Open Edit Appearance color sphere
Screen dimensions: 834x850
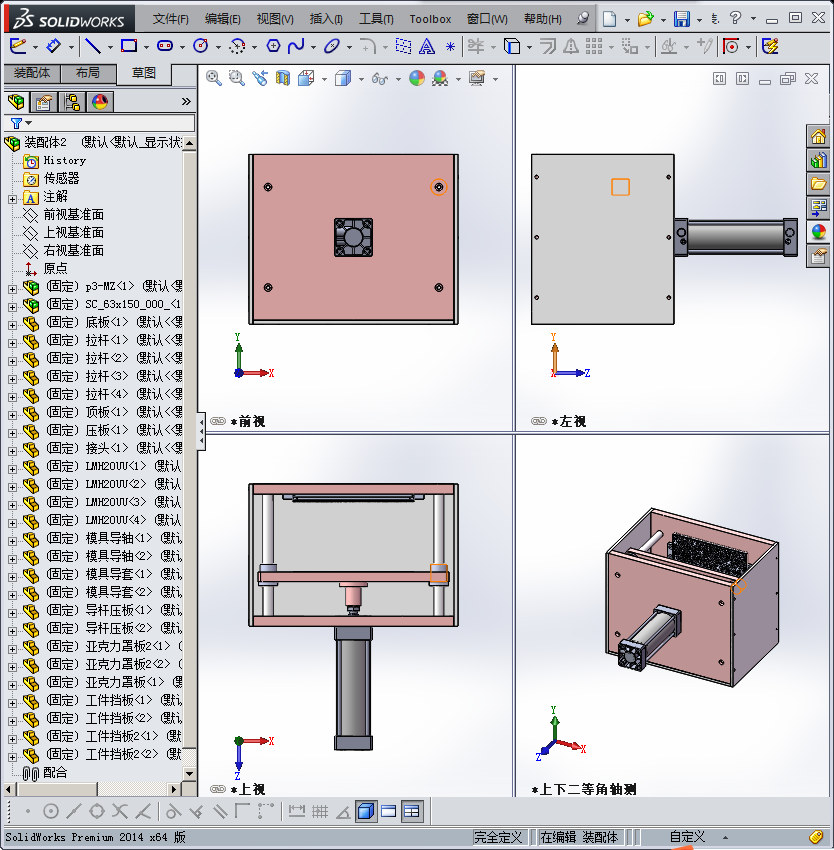[x=416, y=79]
